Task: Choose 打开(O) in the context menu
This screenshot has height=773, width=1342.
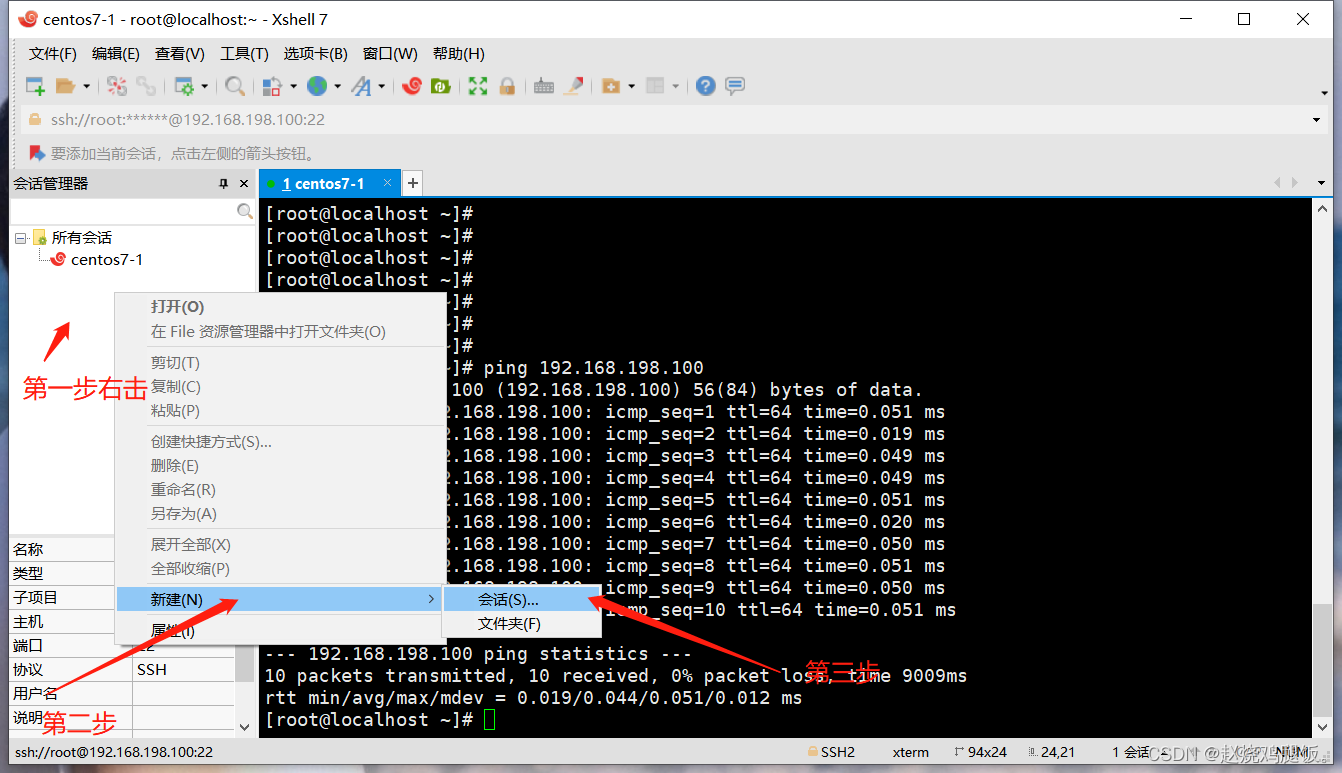Action: [x=281, y=307]
